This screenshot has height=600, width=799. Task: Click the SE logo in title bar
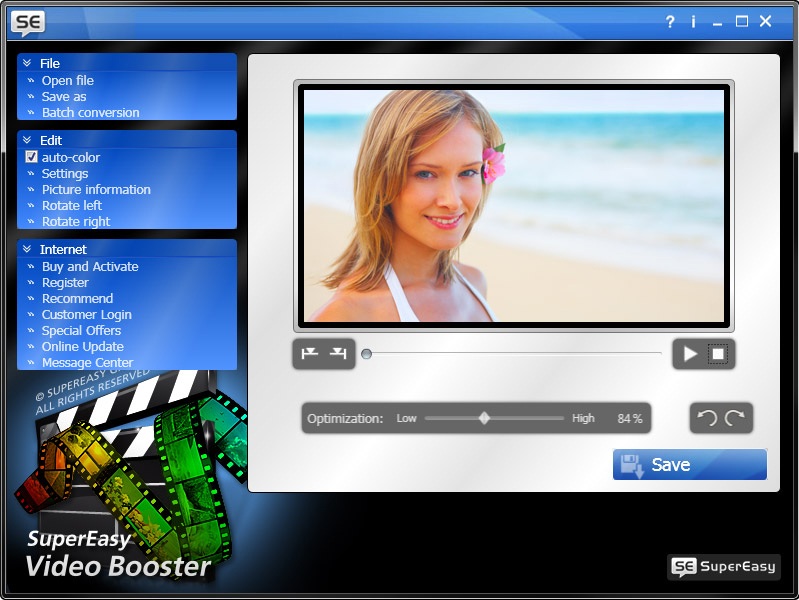[28, 21]
